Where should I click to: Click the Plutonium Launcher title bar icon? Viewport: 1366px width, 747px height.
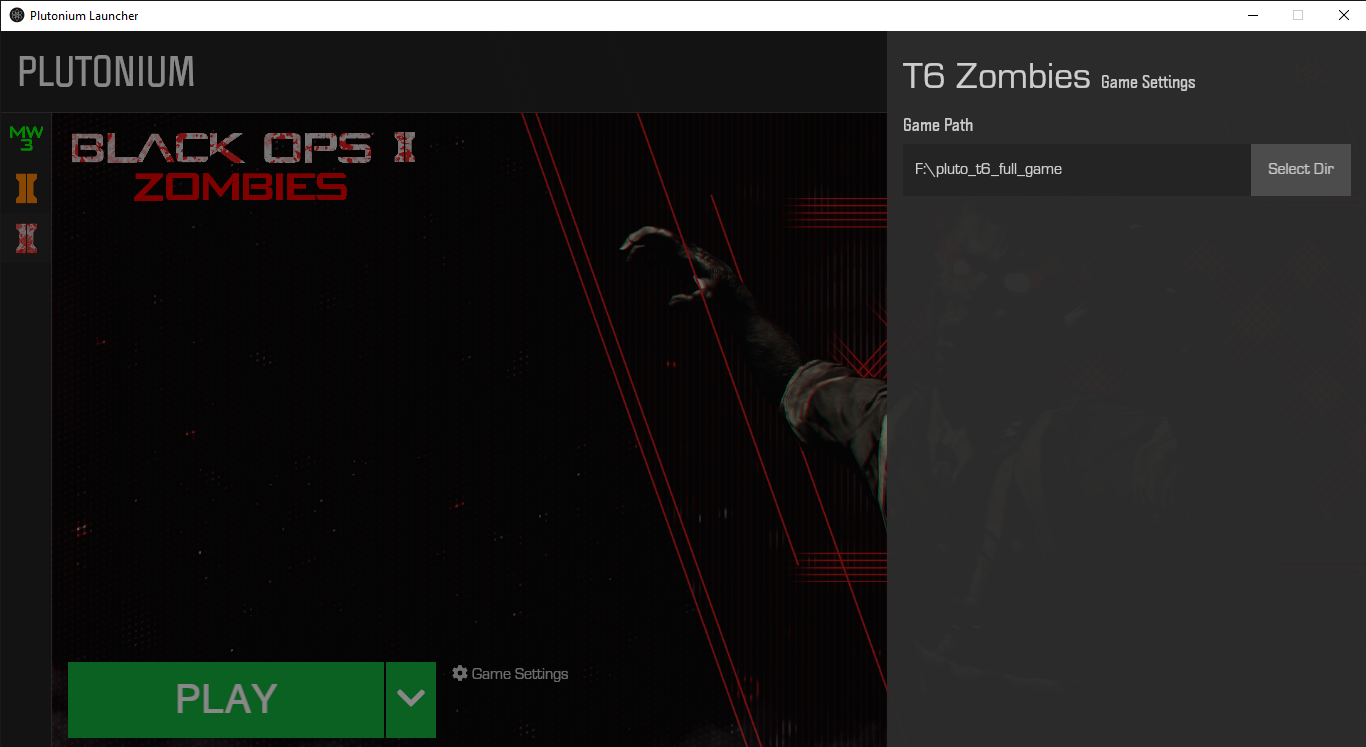(x=17, y=15)
